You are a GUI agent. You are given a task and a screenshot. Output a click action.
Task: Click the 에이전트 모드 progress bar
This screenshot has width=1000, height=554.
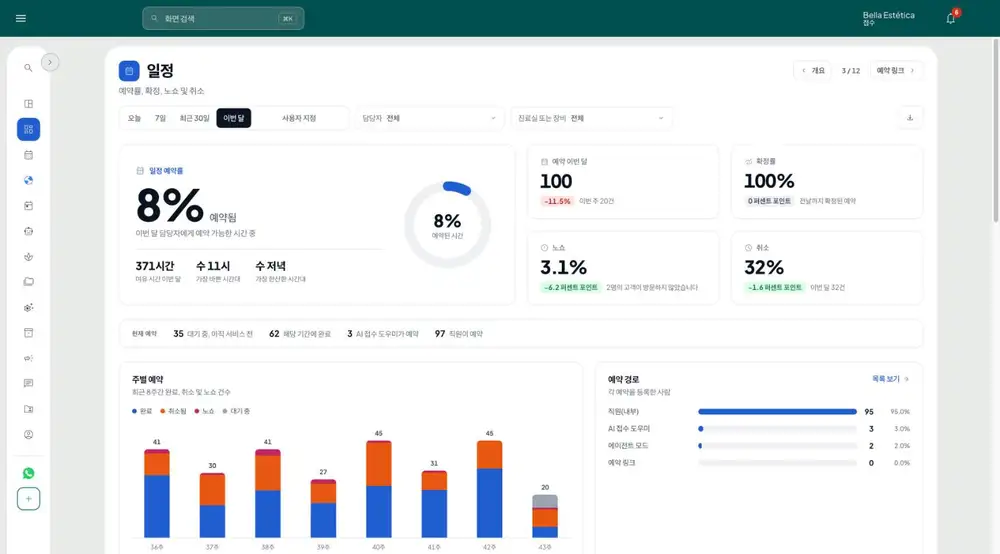tap(777, 446)
